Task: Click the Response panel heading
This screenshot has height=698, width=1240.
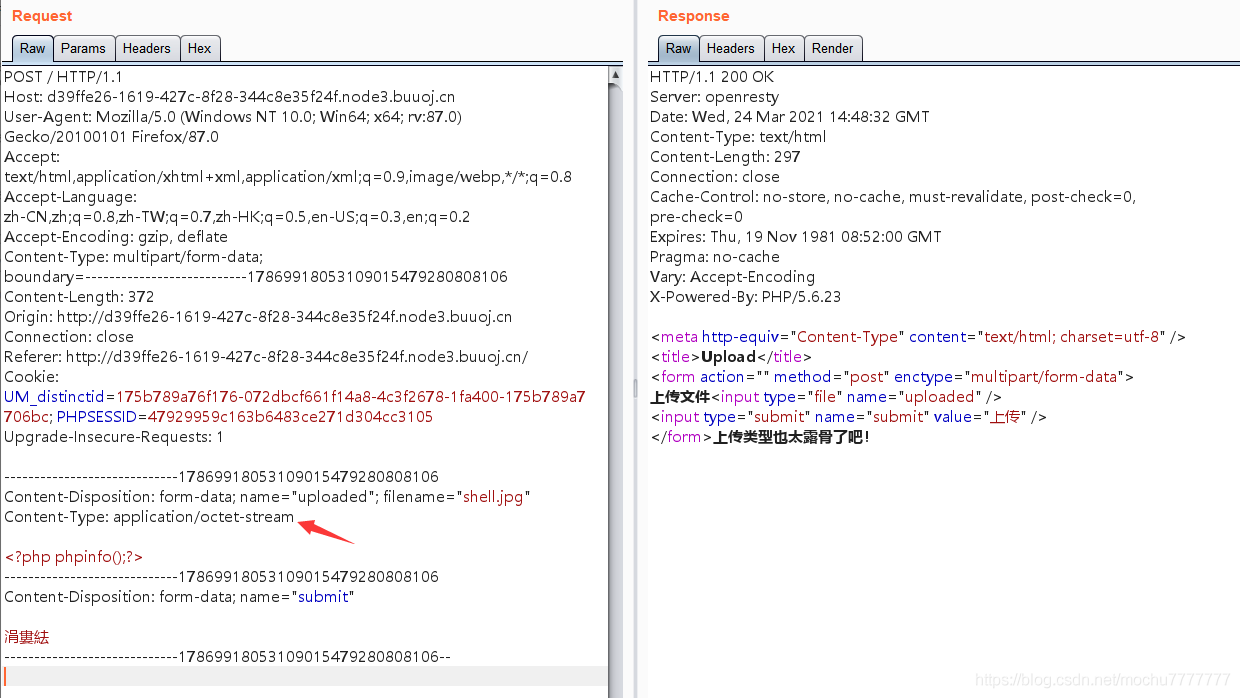Action: click(694, 16)
